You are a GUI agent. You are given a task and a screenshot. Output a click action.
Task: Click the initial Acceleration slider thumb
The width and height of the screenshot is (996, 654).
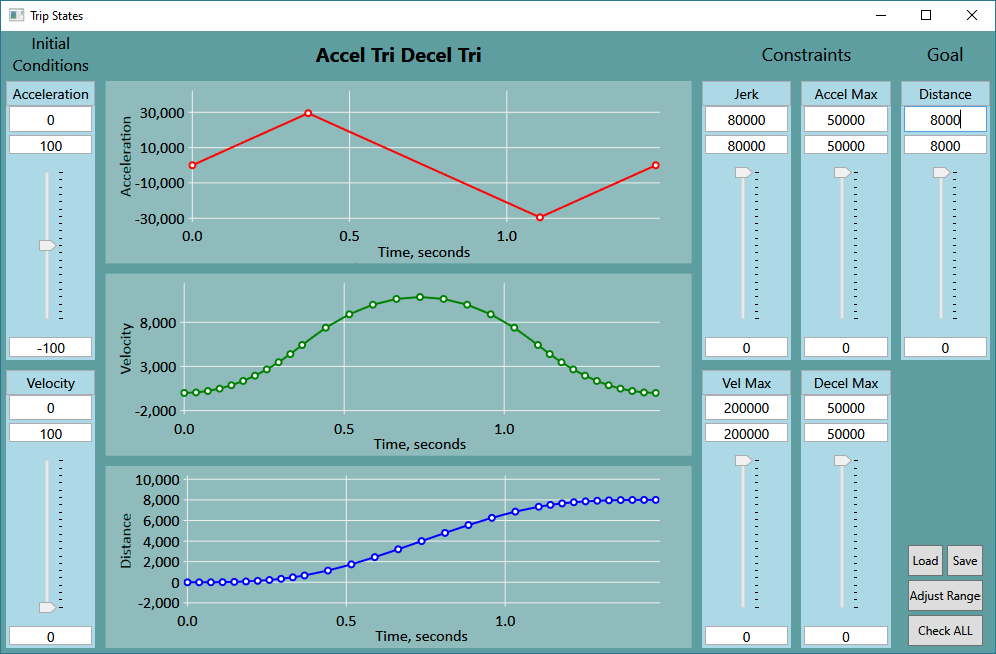point(47,245)
